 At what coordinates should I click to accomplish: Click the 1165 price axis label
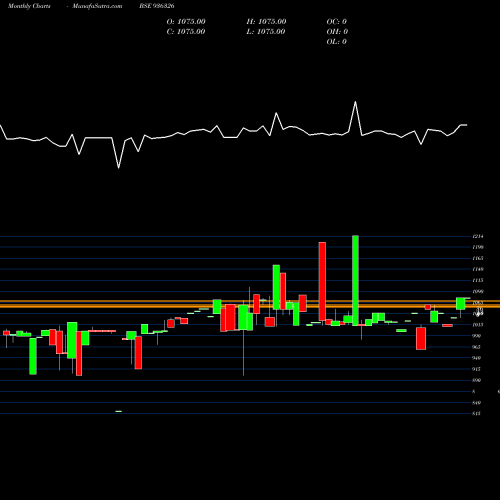(x=478, y=258)
